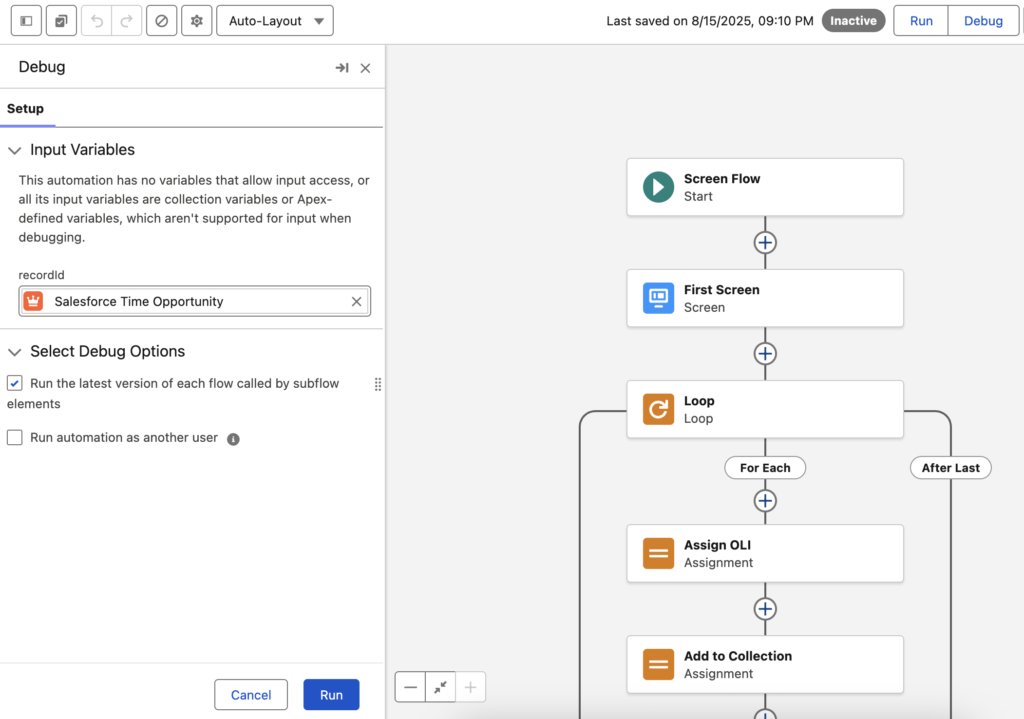The width and height of the screenshot is (1024, 719).
Task: Click the First Screen title text
Action: (x=722, y=290)
